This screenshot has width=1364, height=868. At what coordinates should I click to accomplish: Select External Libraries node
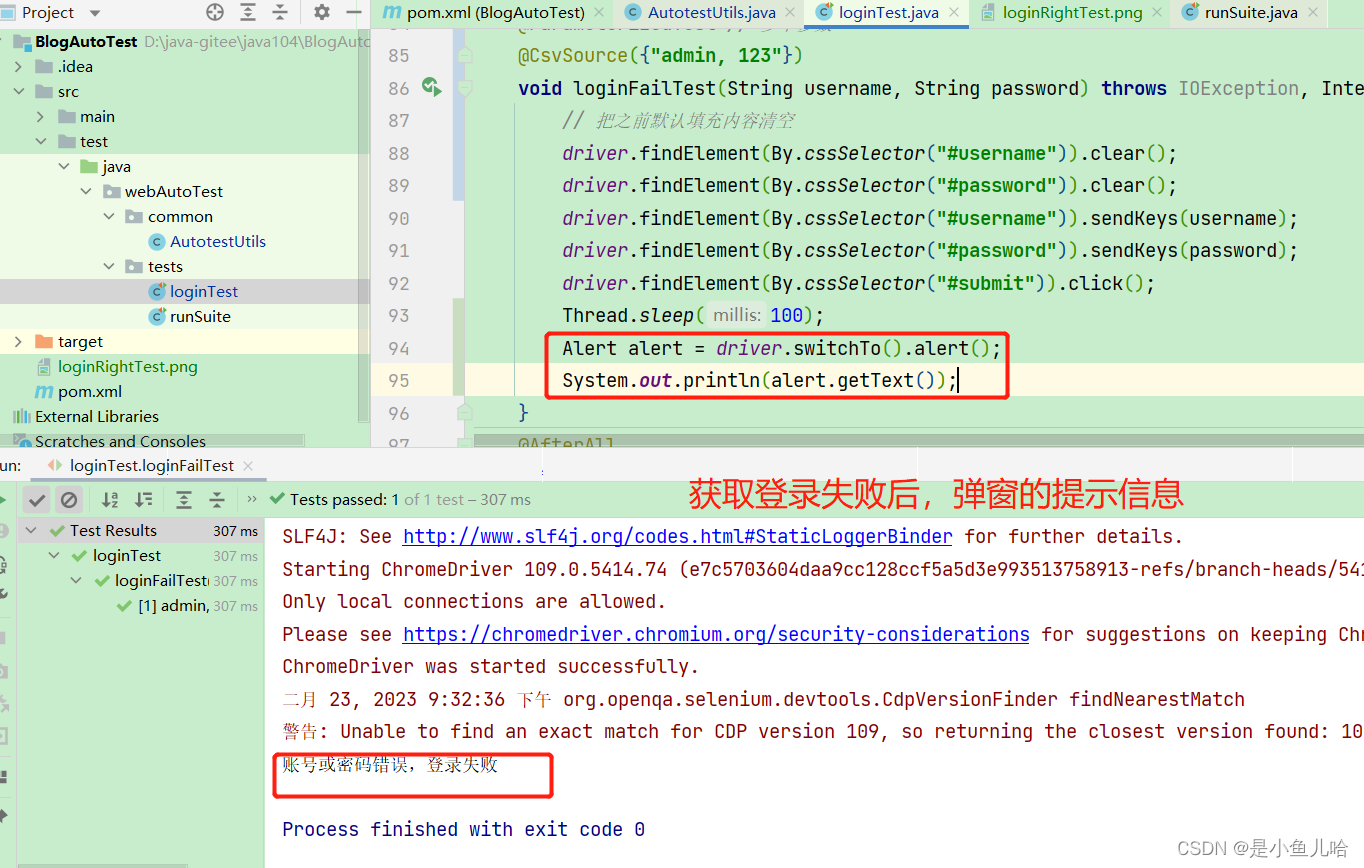[x=96, y=417]
